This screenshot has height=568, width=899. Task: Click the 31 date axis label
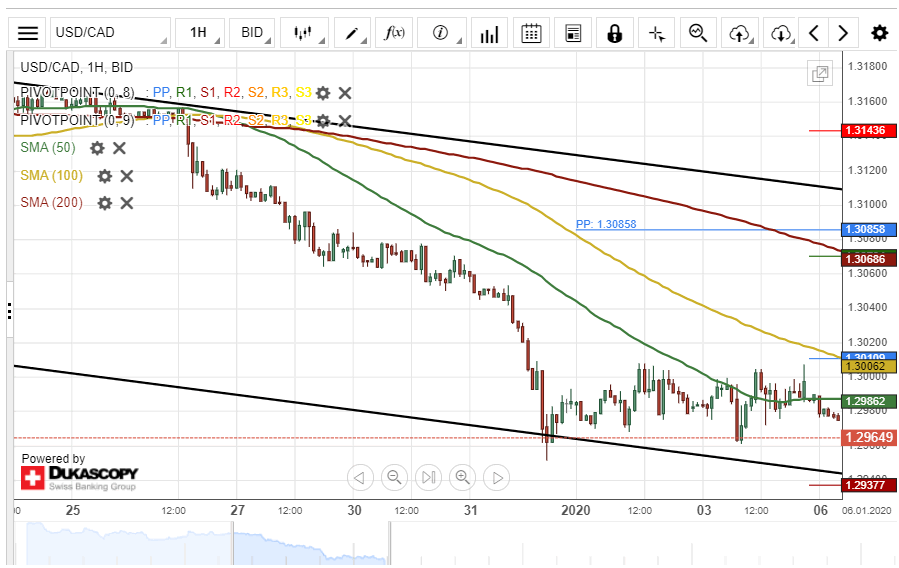(x=471, y=510)
